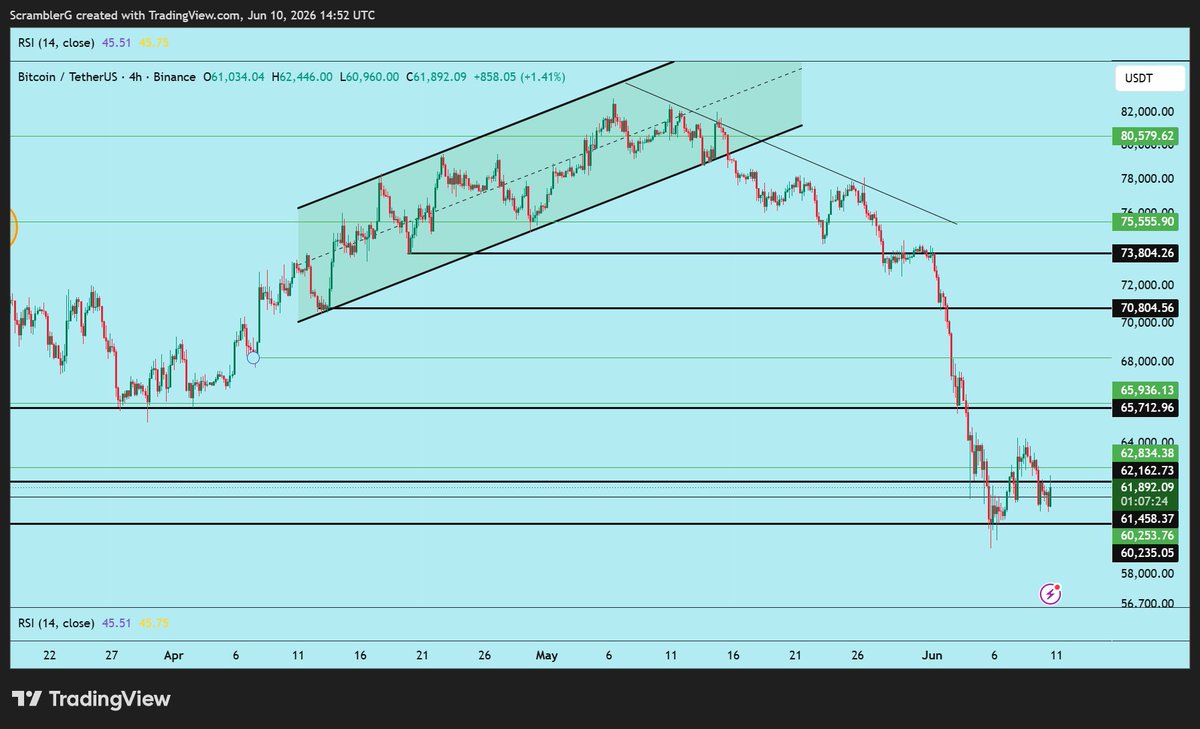The height and width of the screenshot is (729, 1200).
Task: Click the RSI (14, close) legend in the bottom pane
Action: pyautogui.click(x=57, y=623)
